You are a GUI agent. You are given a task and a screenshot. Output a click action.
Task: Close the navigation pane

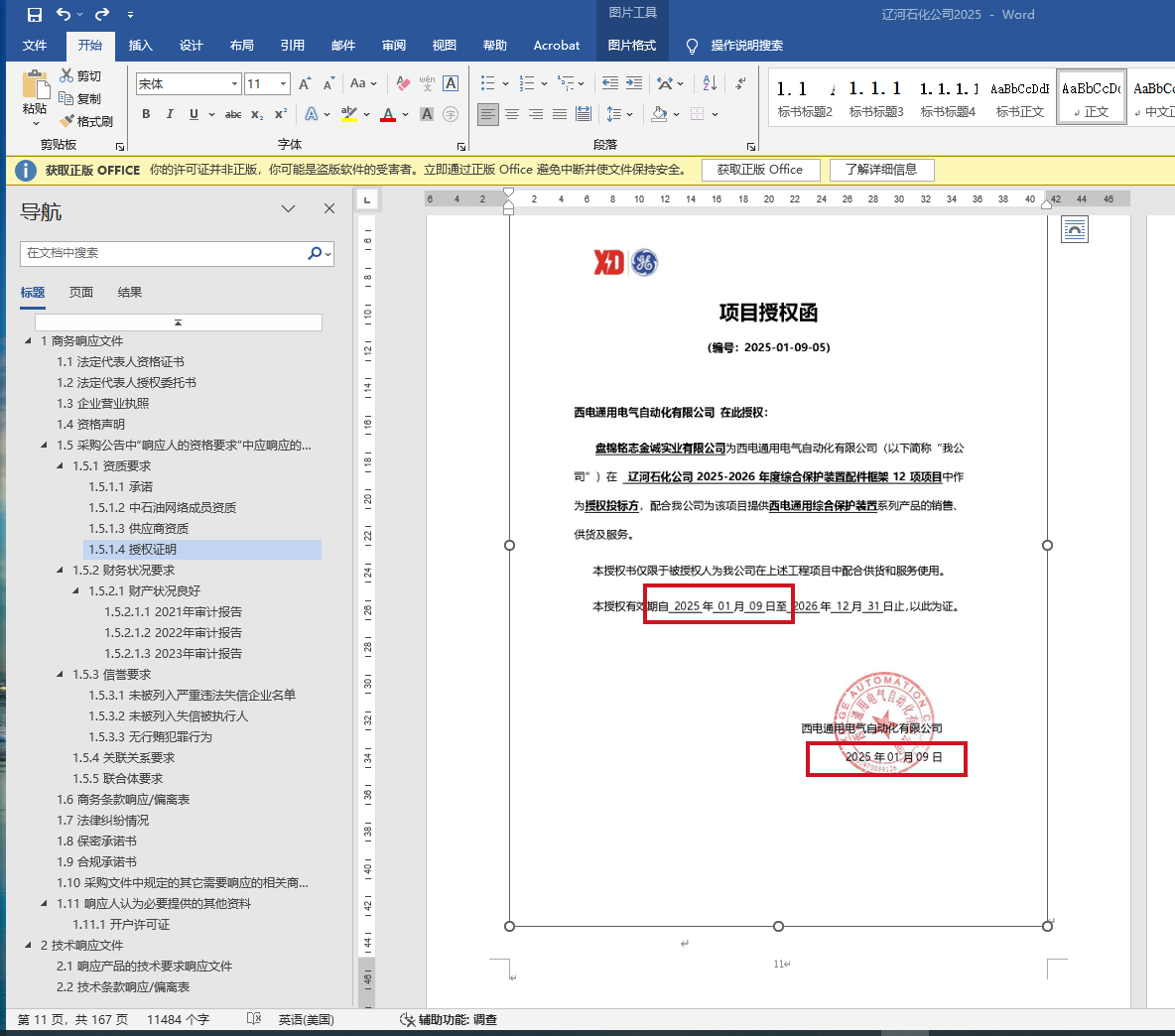point(328,209)
